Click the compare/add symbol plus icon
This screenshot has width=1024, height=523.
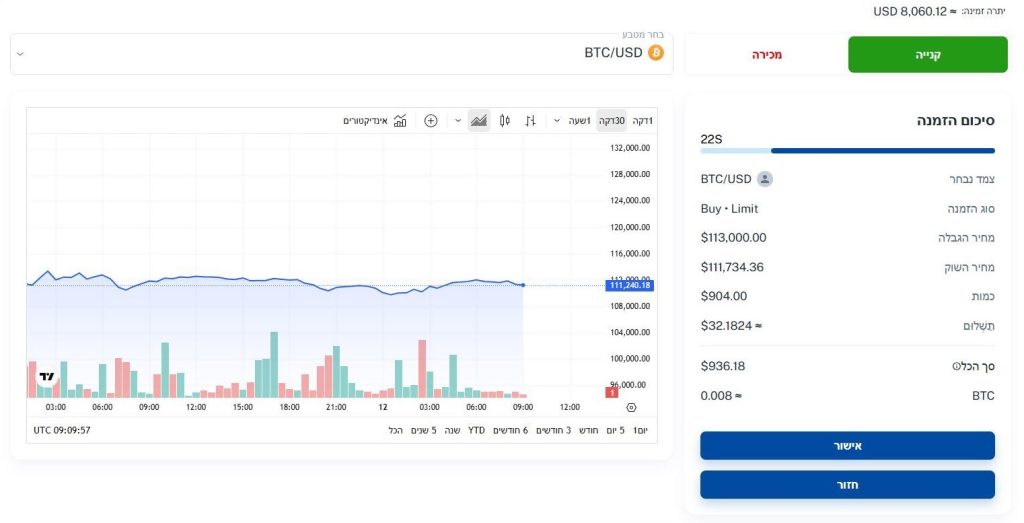(x=431, y=121)
